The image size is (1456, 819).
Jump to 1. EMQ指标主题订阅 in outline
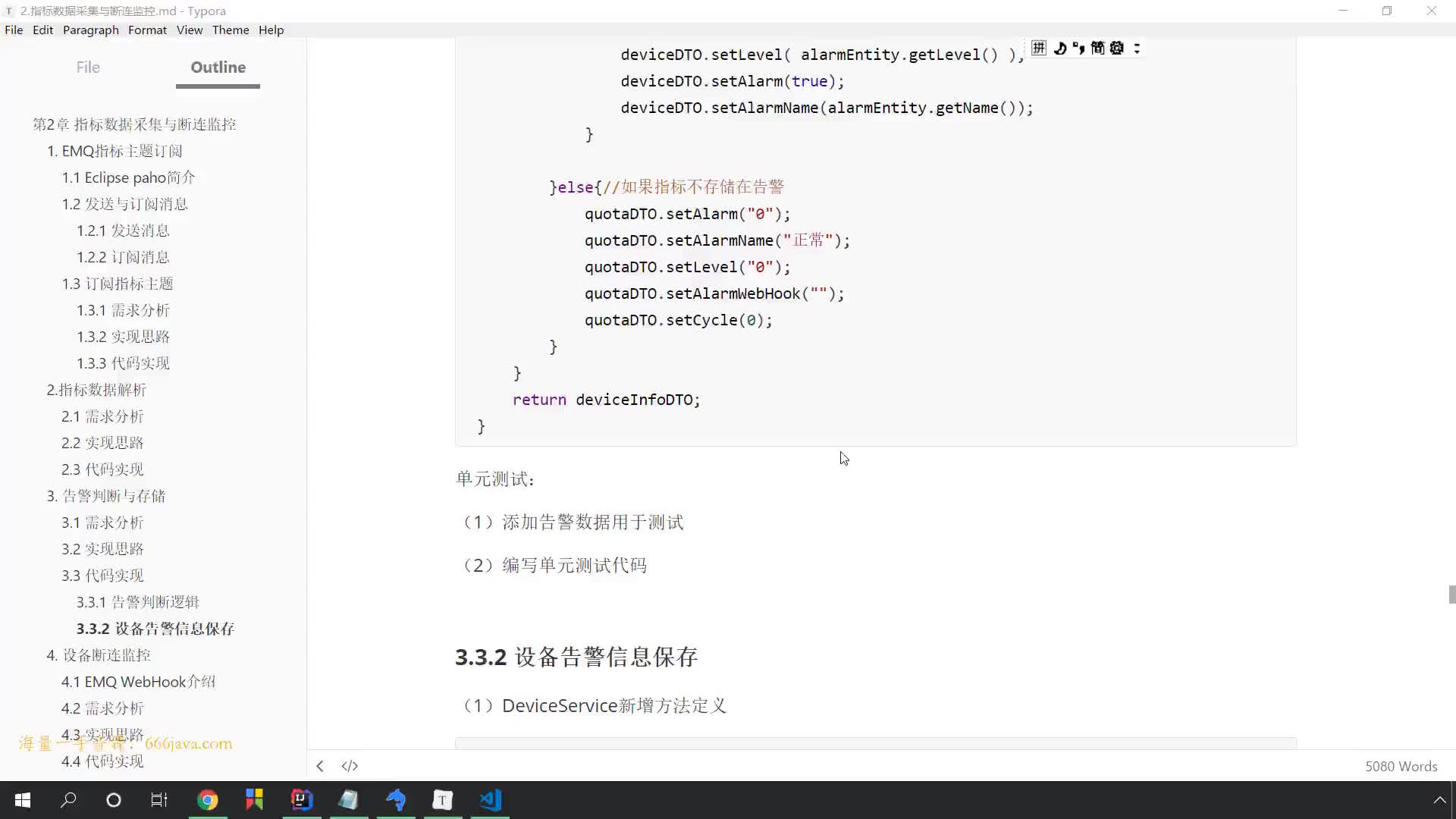pyautogui.click(x=115, y=151)
